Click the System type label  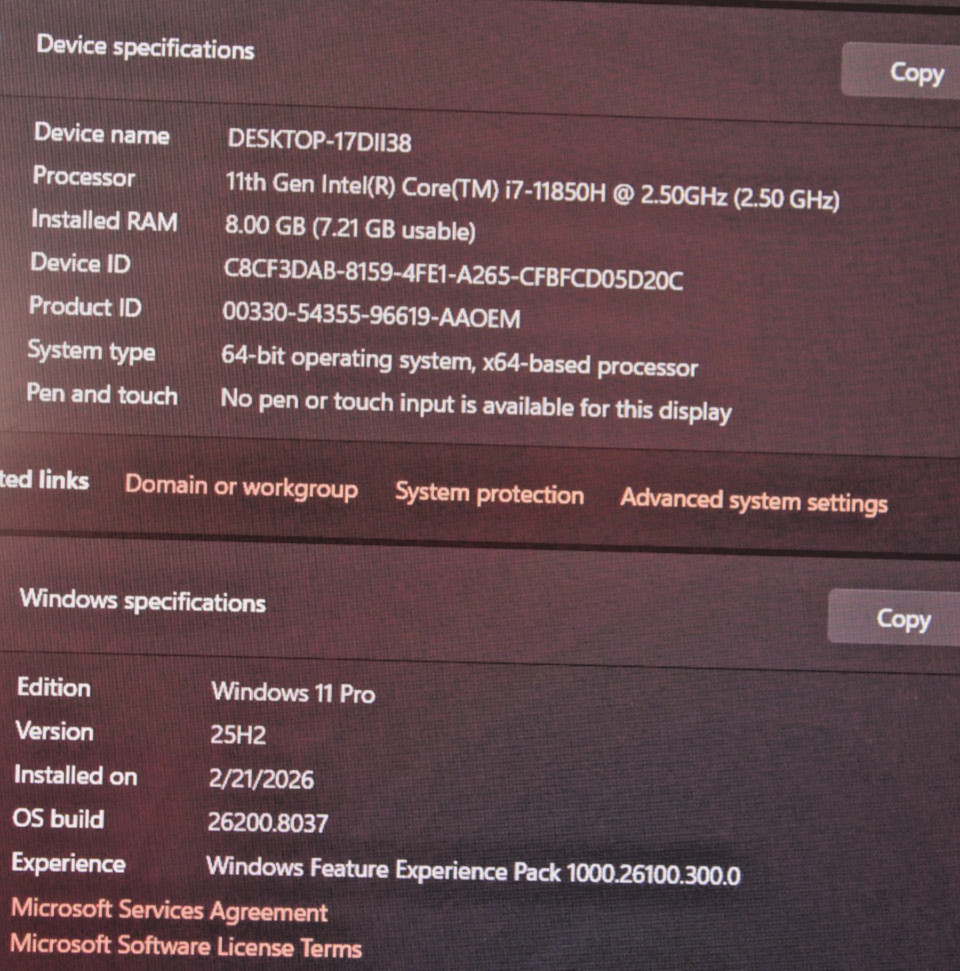click(x=92, y=351)
